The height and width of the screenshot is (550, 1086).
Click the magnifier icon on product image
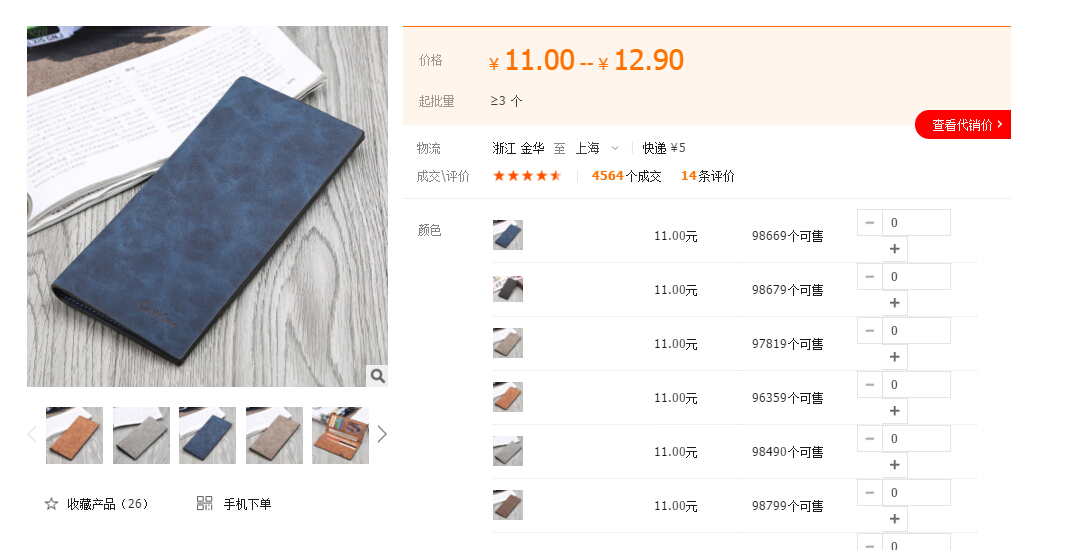[x=377, y=375]
